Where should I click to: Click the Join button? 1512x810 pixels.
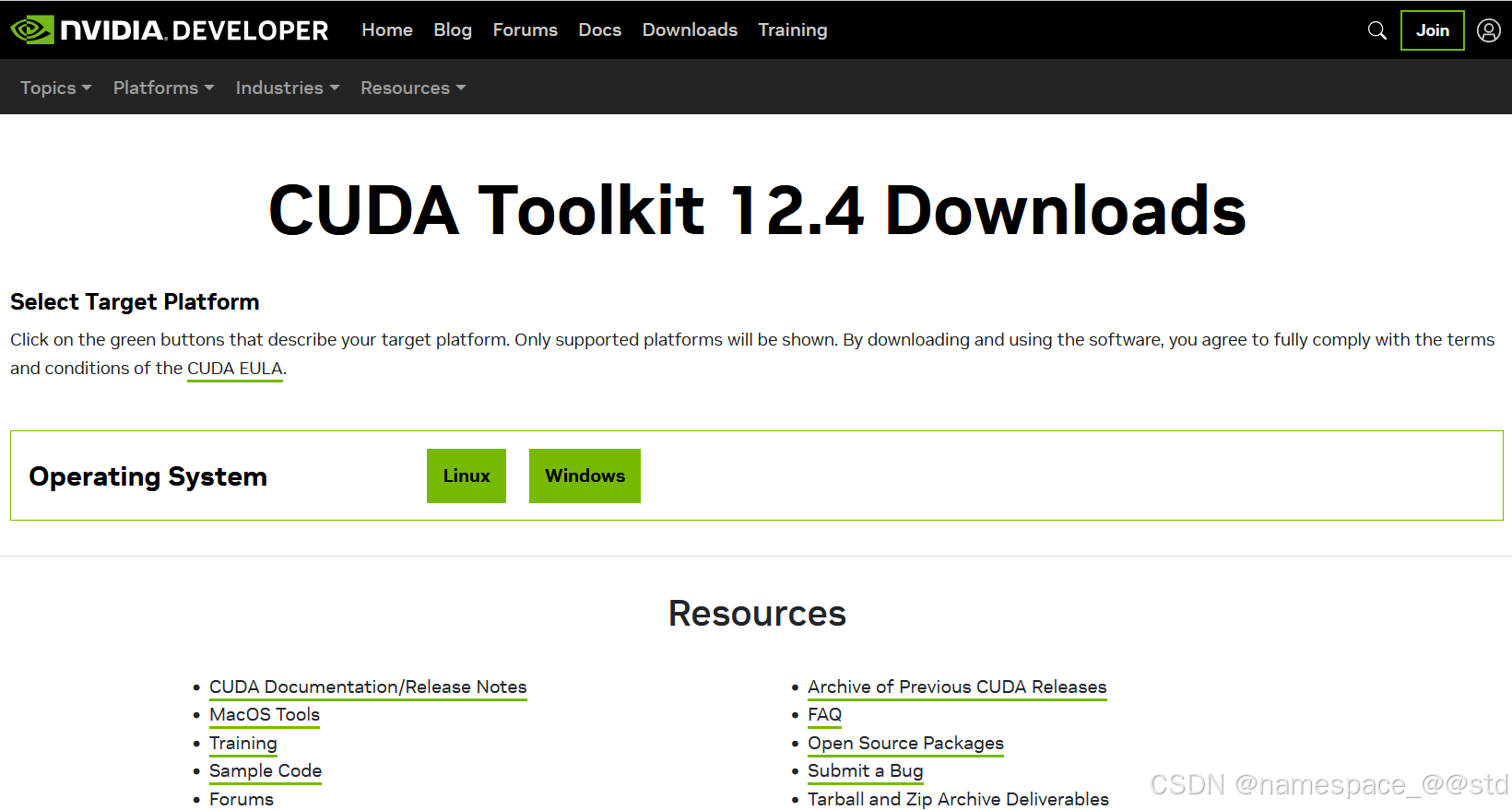click(x=1433, y=30)
